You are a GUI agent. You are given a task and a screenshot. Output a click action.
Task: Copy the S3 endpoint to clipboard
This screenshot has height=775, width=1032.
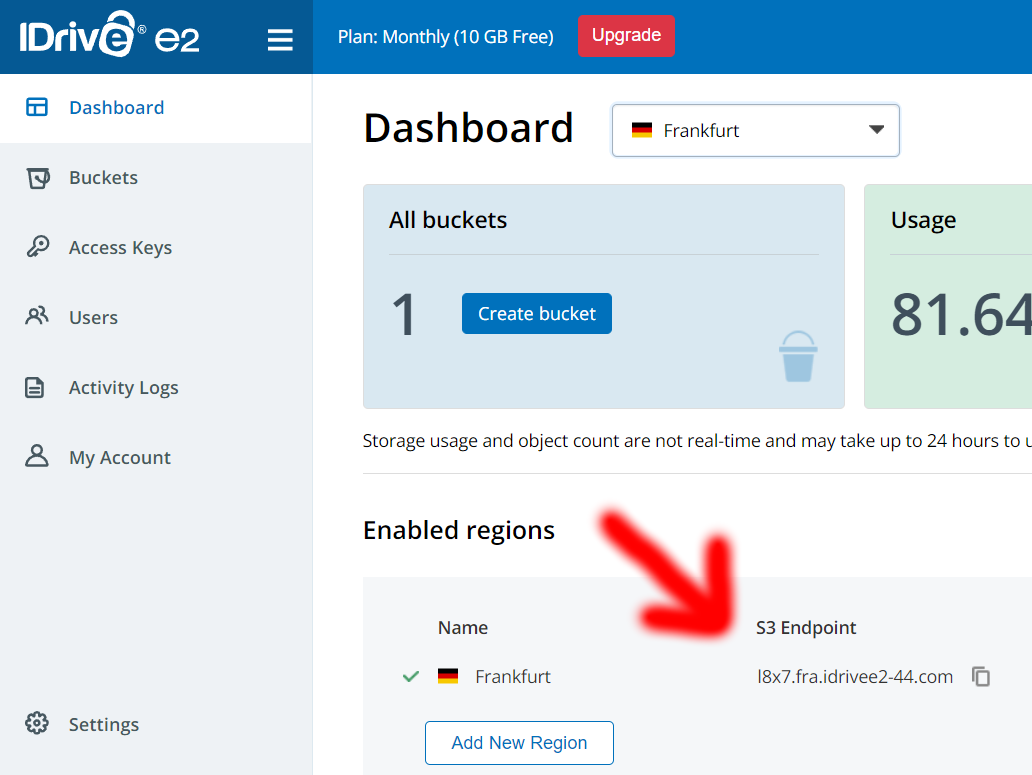click(x=981, y=677)
